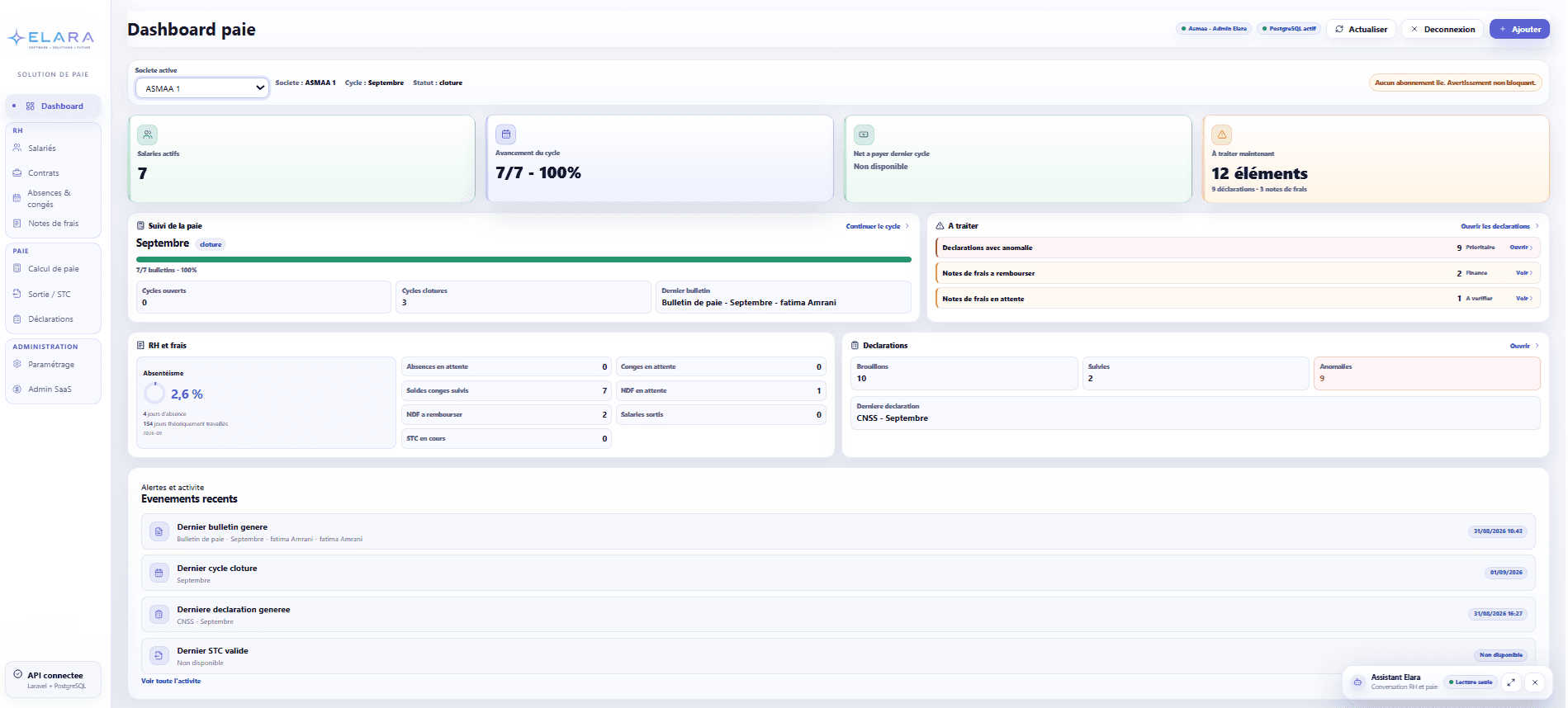Screen dimensions: 1568x708
Task: Click the Net a payer card icon
Action: point(864,135)
